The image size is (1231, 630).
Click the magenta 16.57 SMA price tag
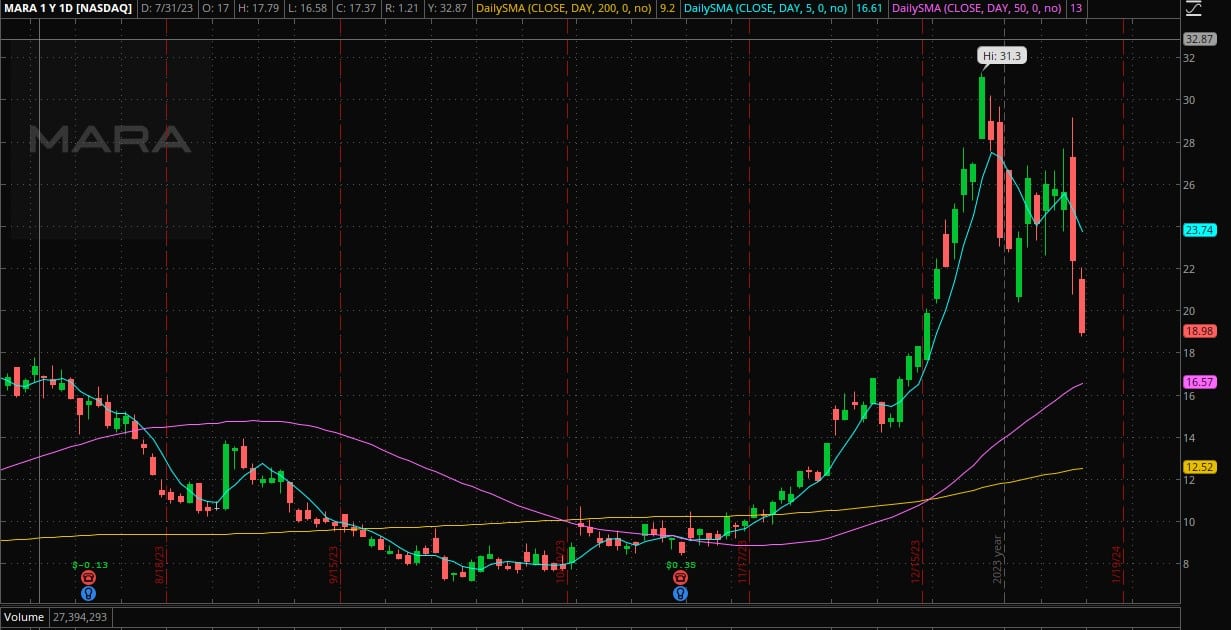(1198, 382)
